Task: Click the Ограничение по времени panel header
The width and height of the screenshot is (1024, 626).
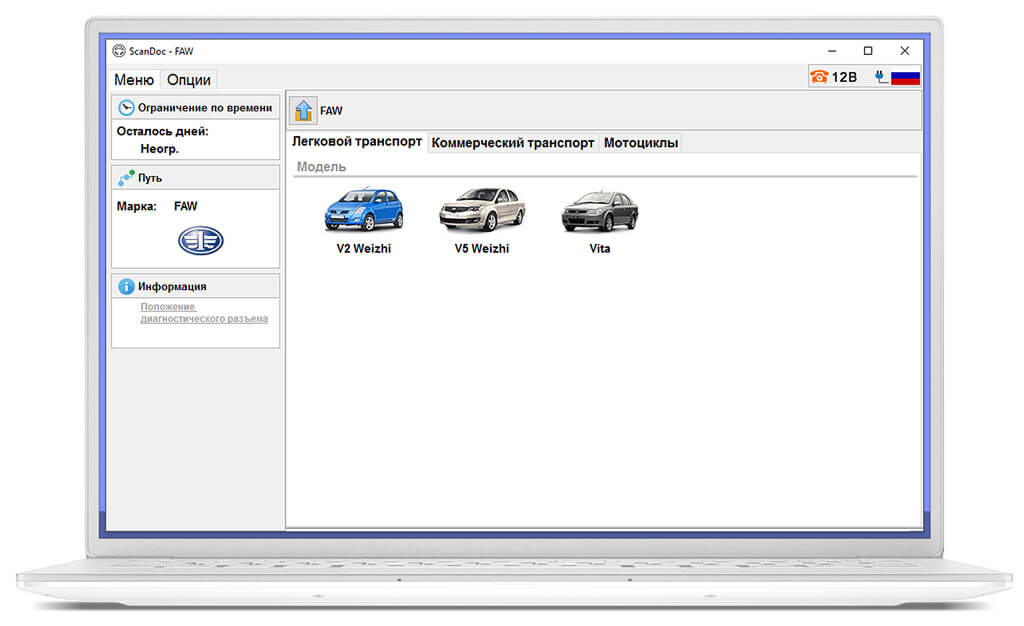Action: click(195, 108)
